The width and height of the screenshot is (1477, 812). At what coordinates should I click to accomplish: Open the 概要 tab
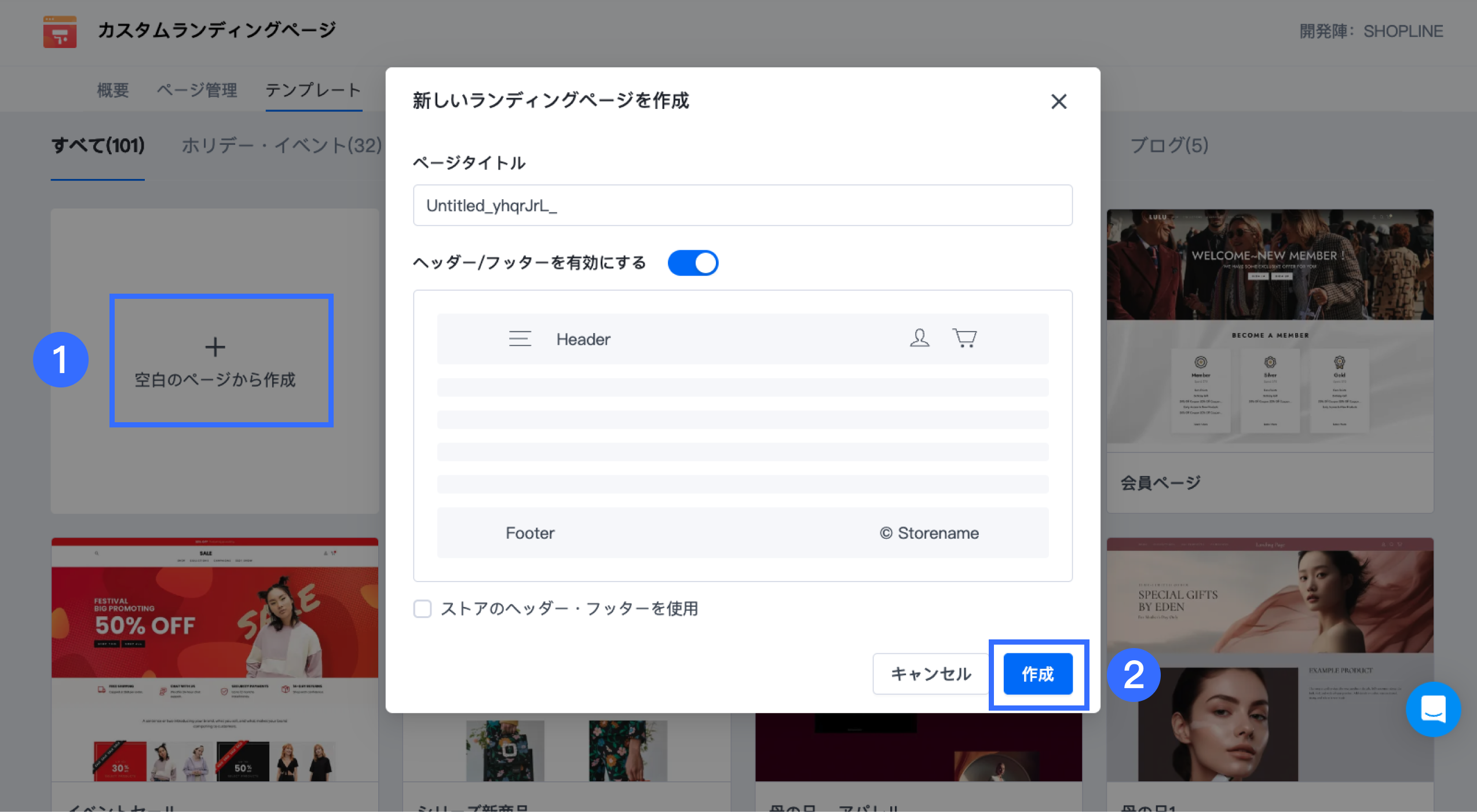(112, 90)
